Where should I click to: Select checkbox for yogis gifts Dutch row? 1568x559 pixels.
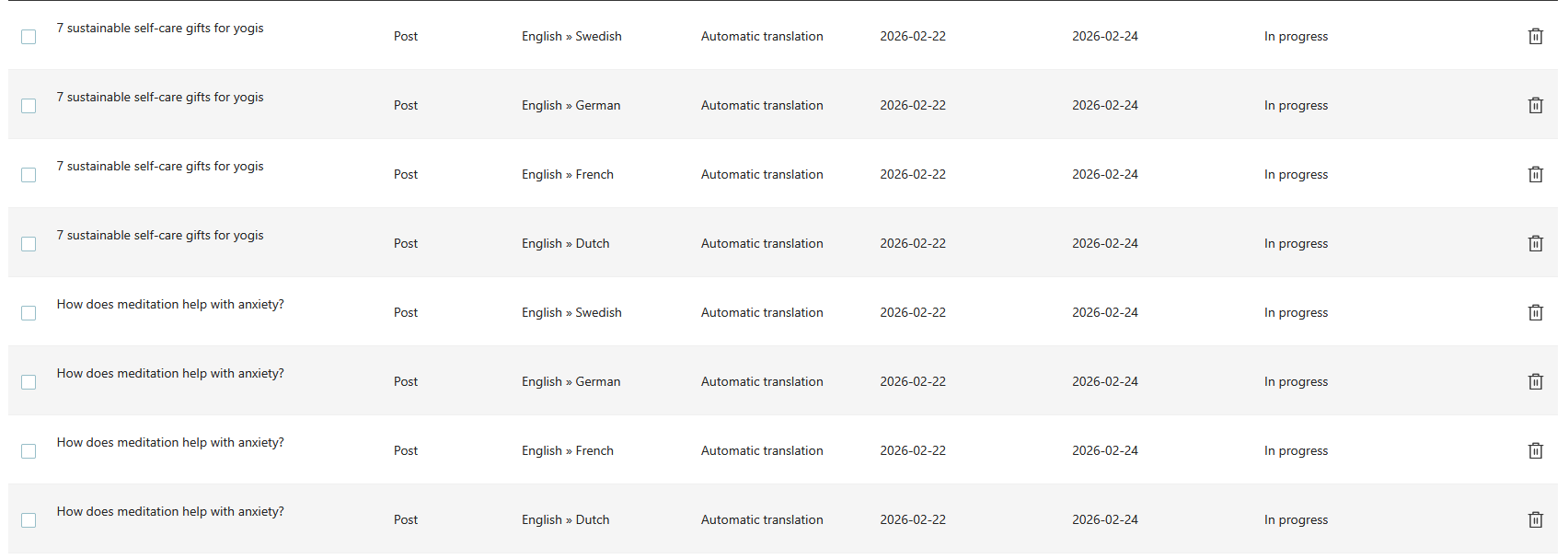(x=29, y=244)
